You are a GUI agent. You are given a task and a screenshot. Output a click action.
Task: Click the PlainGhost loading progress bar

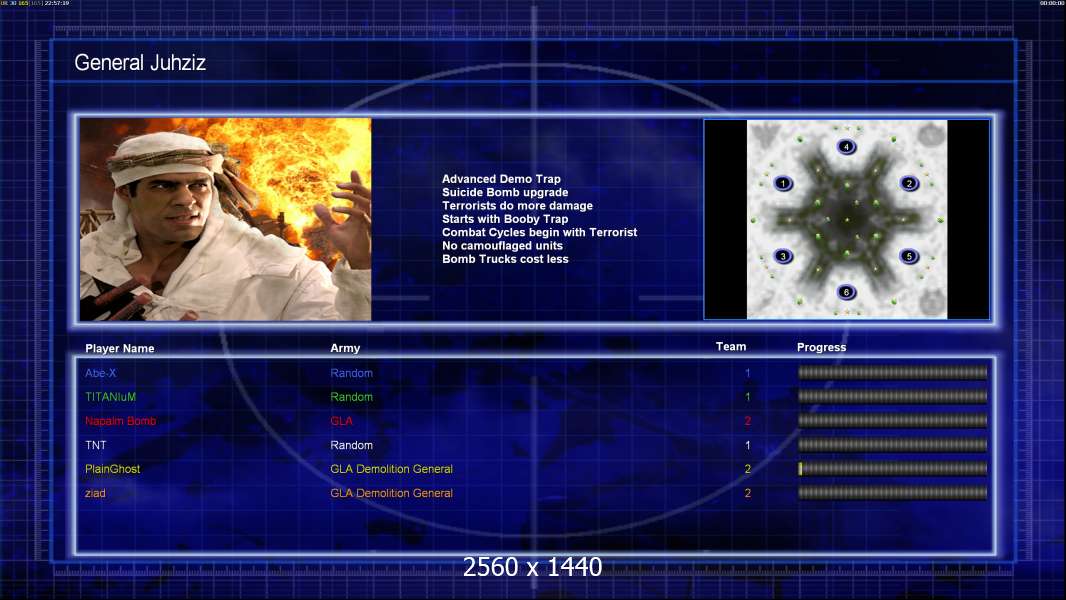(x=893, y=469)
